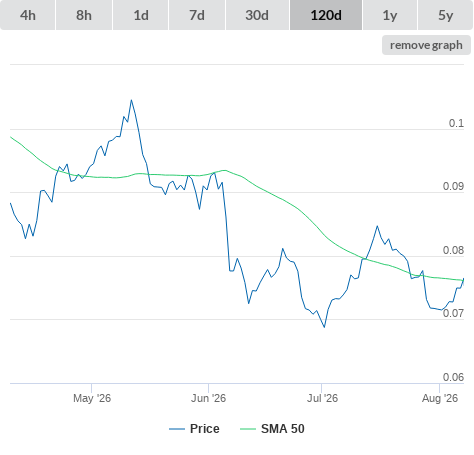Select the 4h time range tab
Image resolution: width=474 pixels, height=455 pixels.
(x=28, y=15)
